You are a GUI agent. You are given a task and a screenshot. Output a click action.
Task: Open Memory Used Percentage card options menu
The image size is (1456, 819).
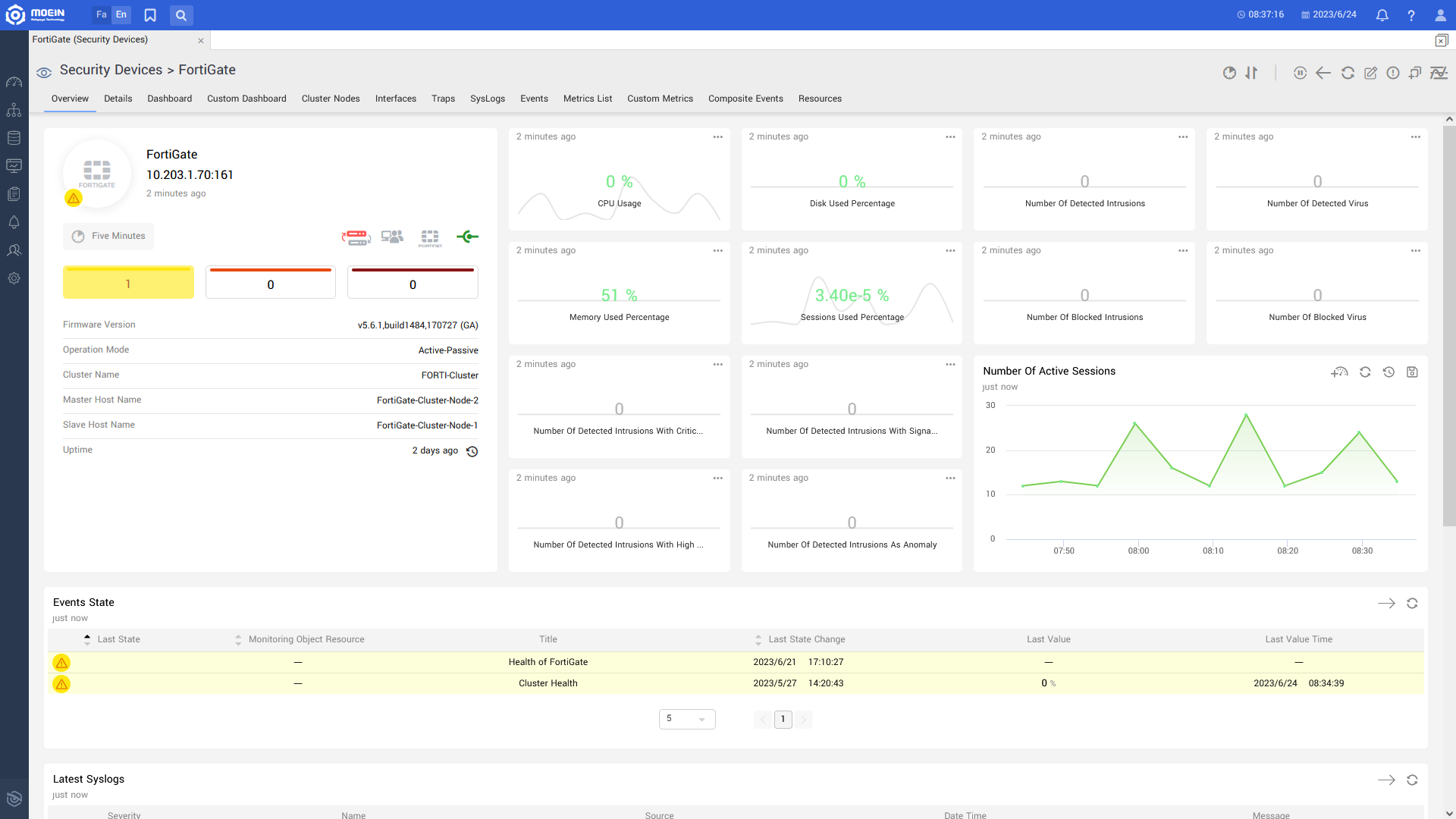pyautogui.click(x=717, y=251)
